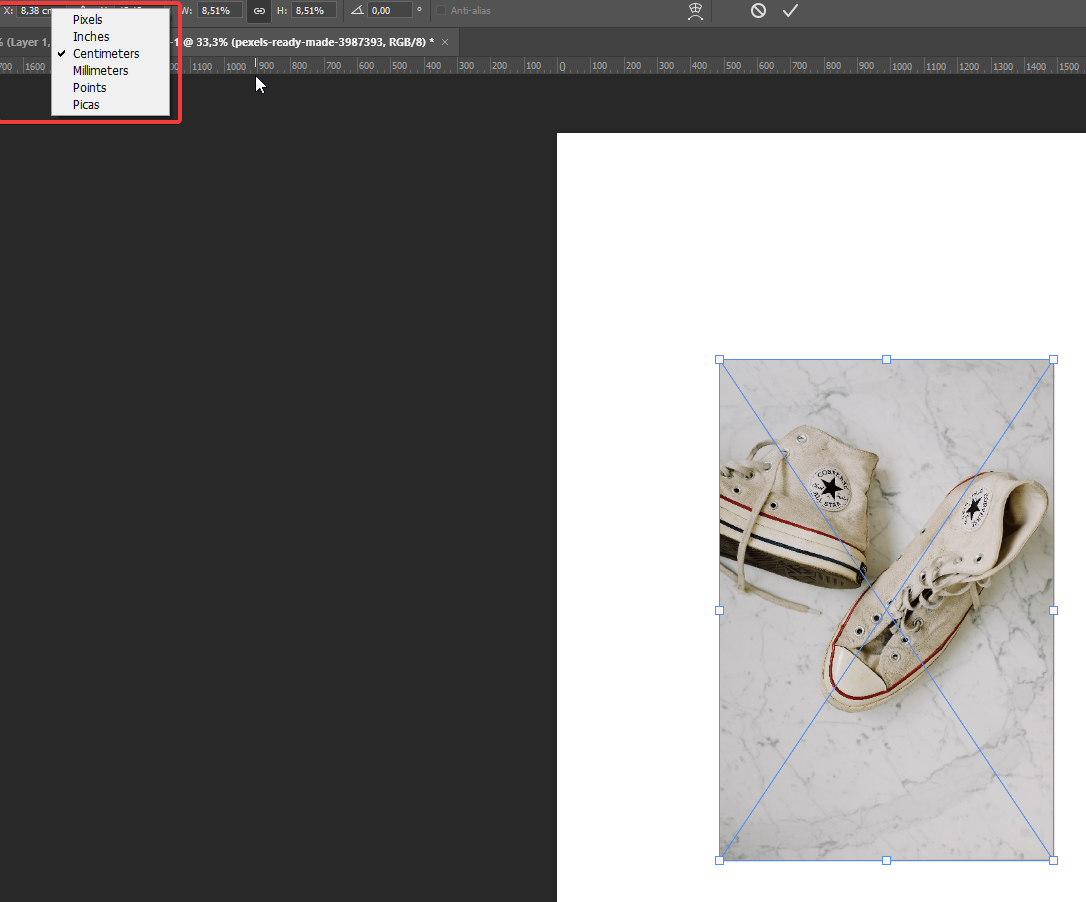Click the top-right transform corner handle
Screen dimensions: 1086x902
click(1053, 360)
